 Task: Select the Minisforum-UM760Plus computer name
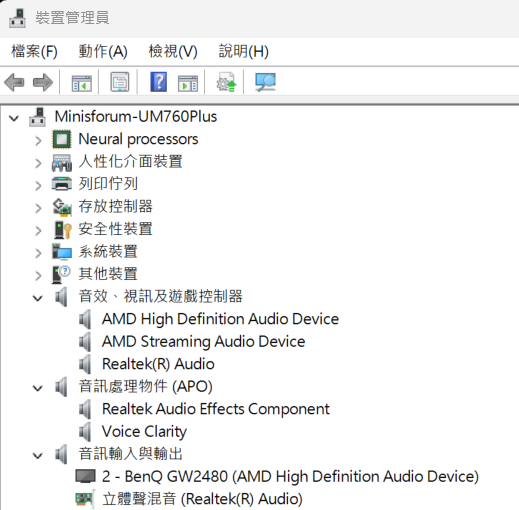(136, 117)
